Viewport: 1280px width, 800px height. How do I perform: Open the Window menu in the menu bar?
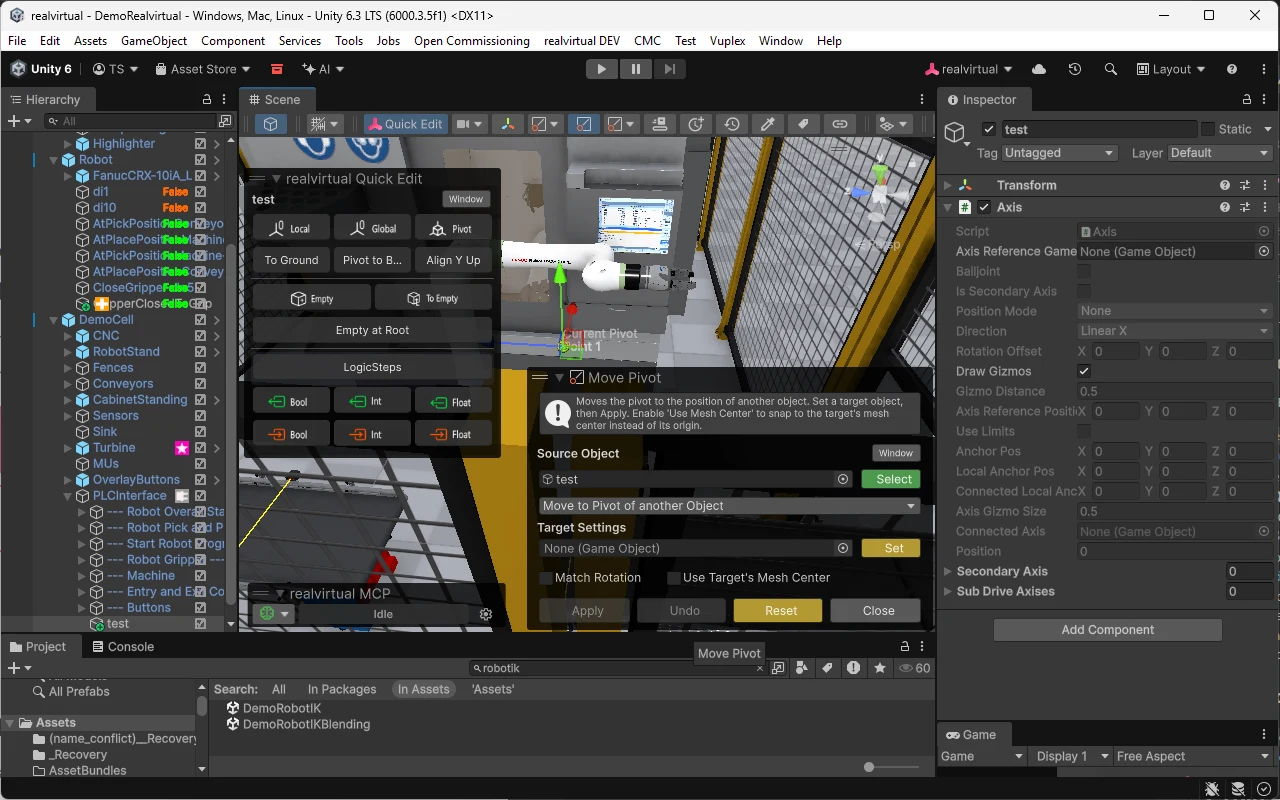[x=781, y=41]
